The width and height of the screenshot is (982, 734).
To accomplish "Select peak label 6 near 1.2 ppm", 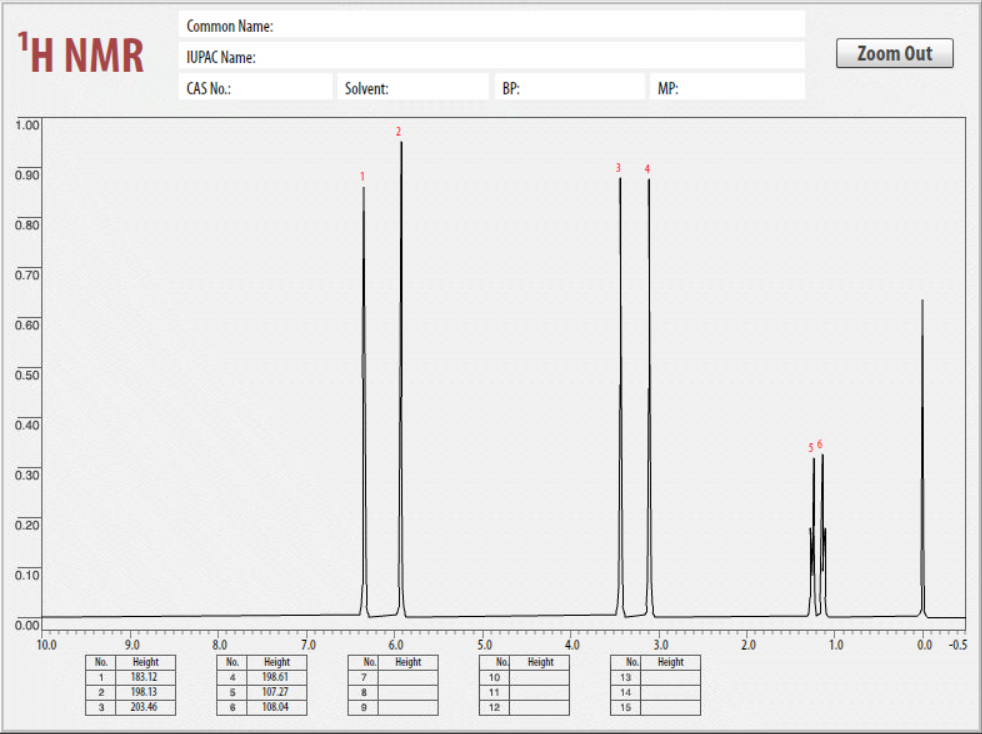I will coord(820,443).
